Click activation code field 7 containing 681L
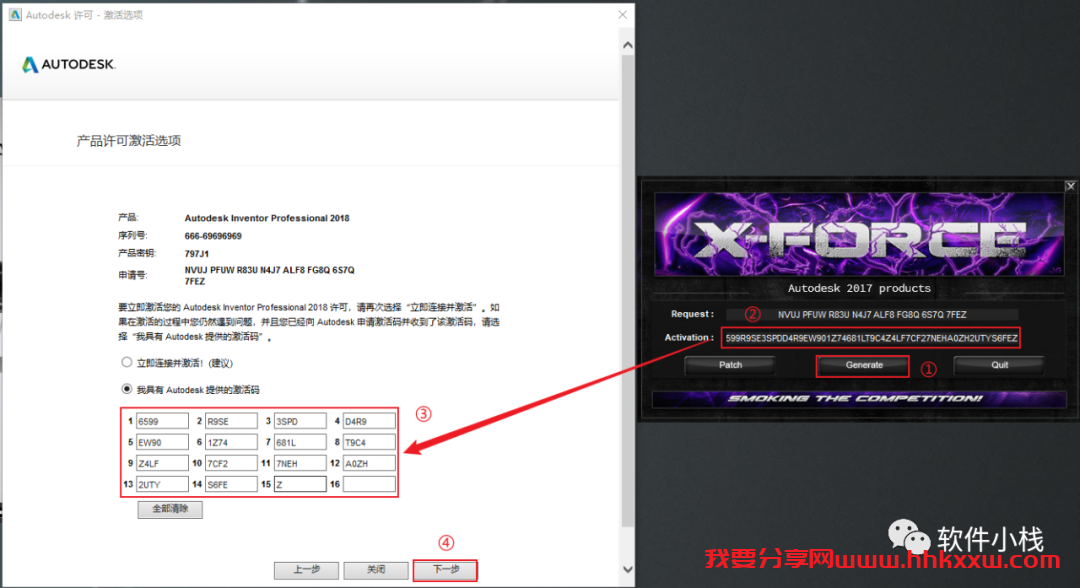Screen dimensions: 1080x588 click(x=300, y=442)
